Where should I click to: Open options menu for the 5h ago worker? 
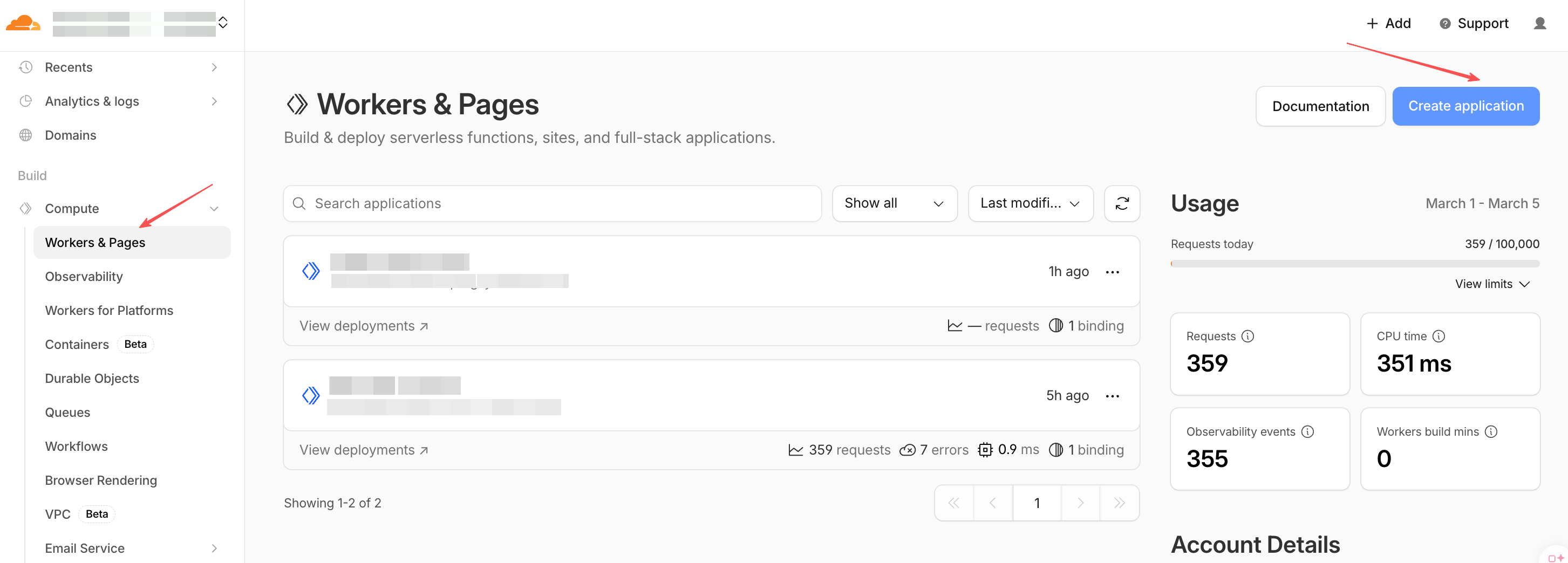pos(1112,396)
